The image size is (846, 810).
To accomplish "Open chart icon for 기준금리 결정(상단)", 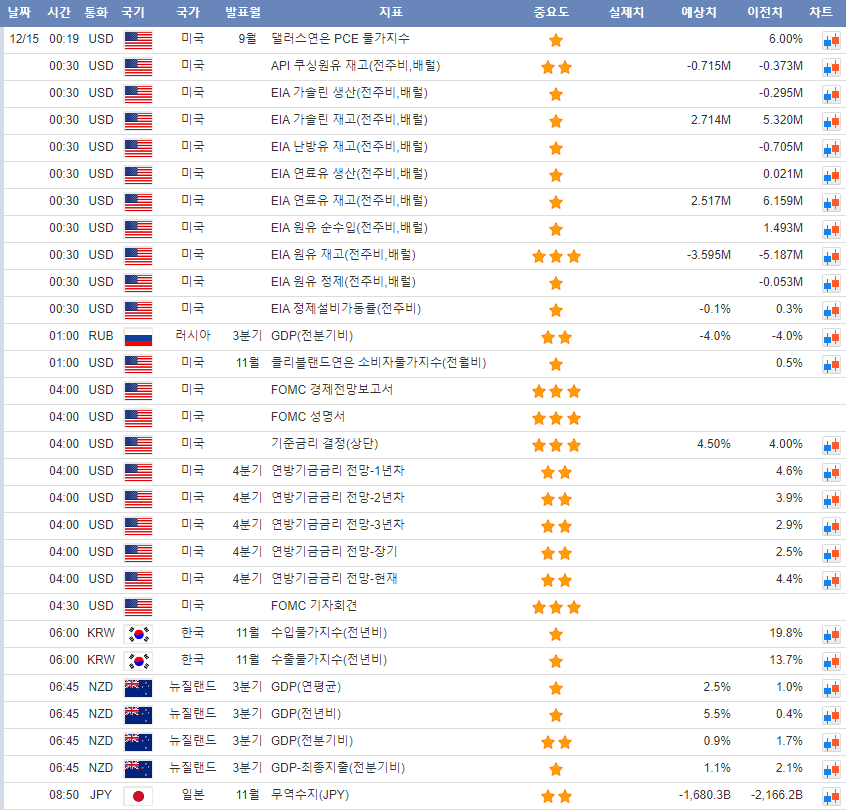I will 830,445.
